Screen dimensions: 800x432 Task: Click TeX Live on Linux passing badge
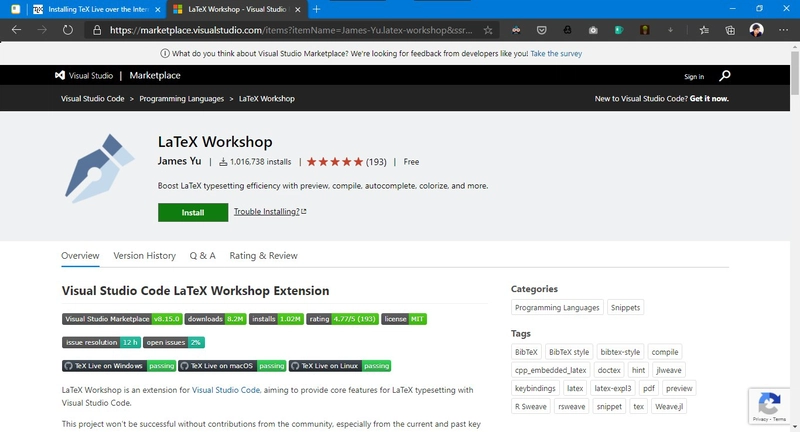340,366
